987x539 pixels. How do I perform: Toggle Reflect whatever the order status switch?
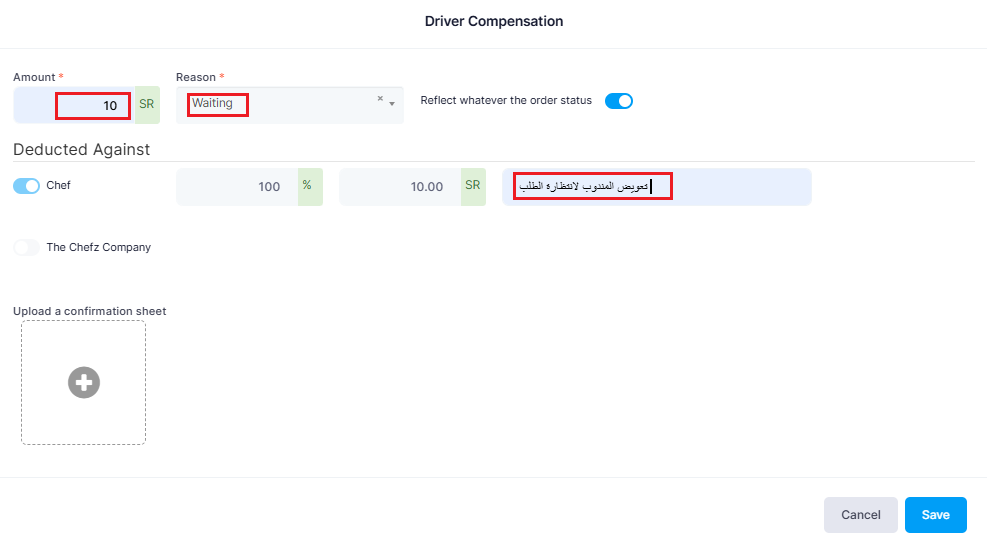(x=619, y=101)
